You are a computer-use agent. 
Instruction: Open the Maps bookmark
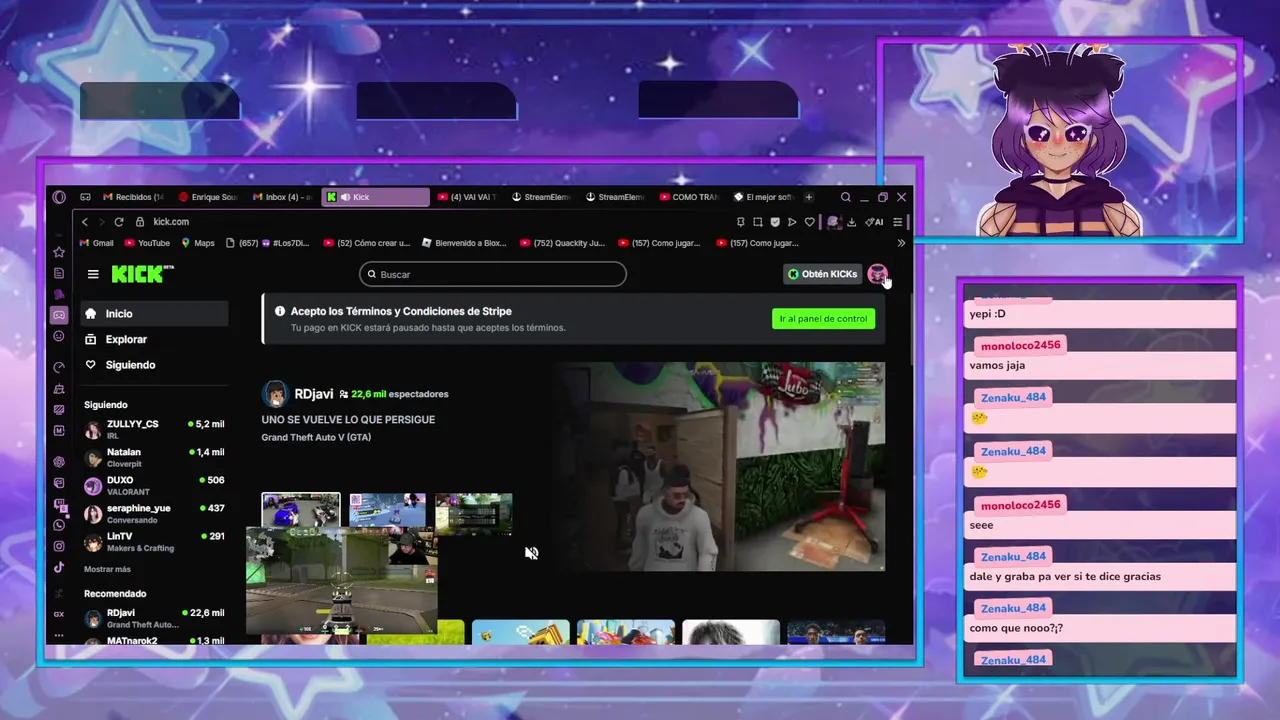click(x=198, y=243)
